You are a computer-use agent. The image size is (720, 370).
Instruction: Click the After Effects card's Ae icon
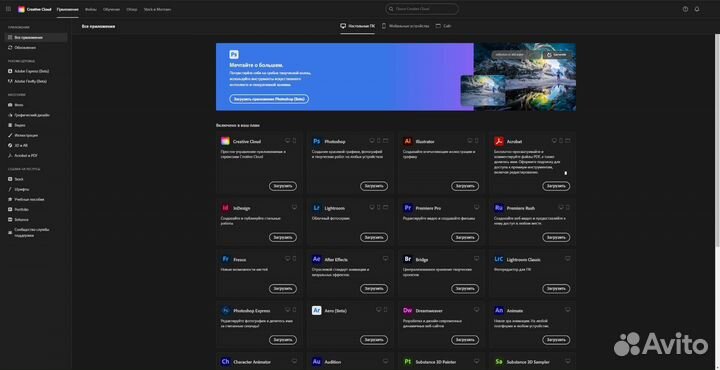coord(316,259)
